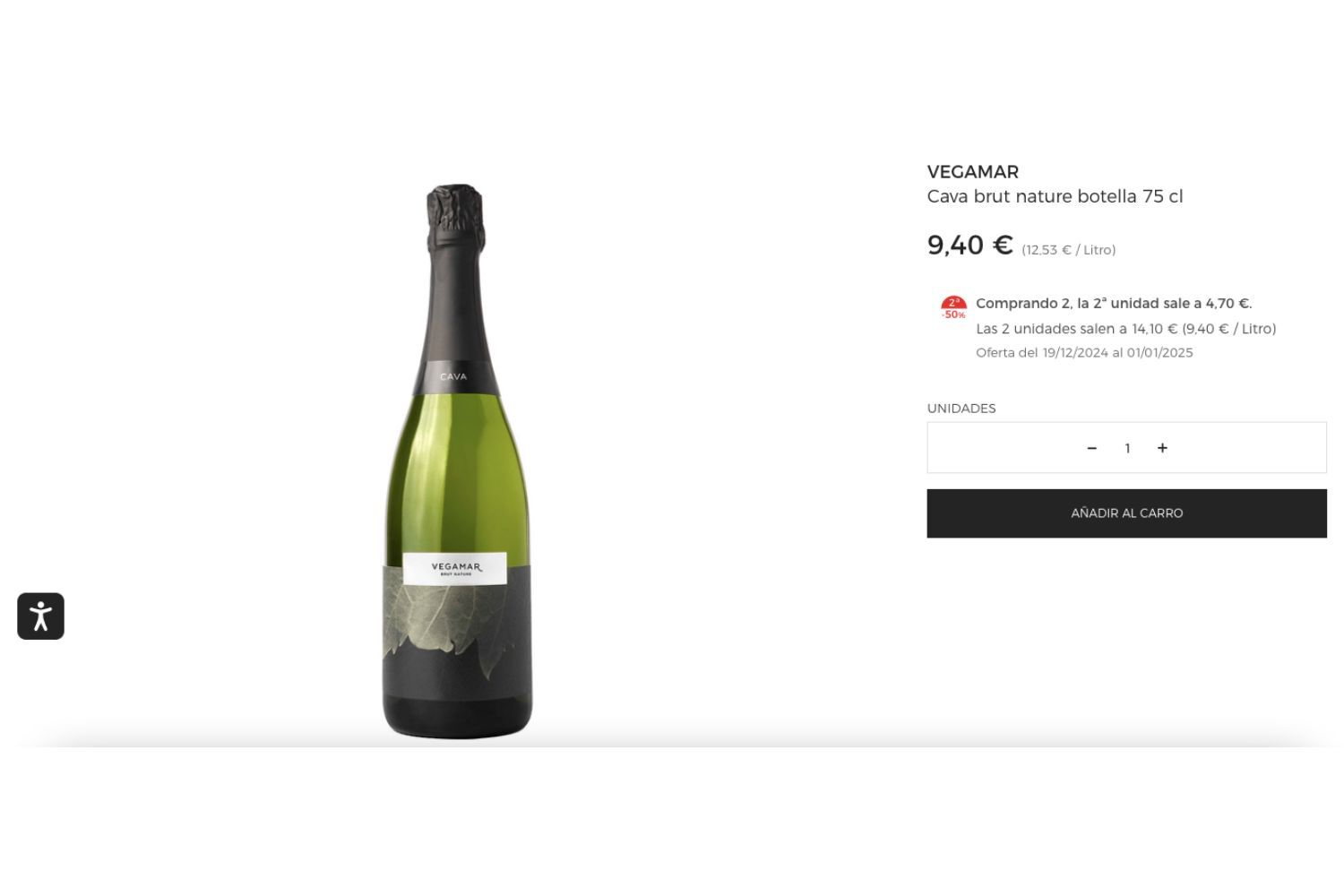Click the green glass body of bottle
1344x896 pixels.
point(455,475)
